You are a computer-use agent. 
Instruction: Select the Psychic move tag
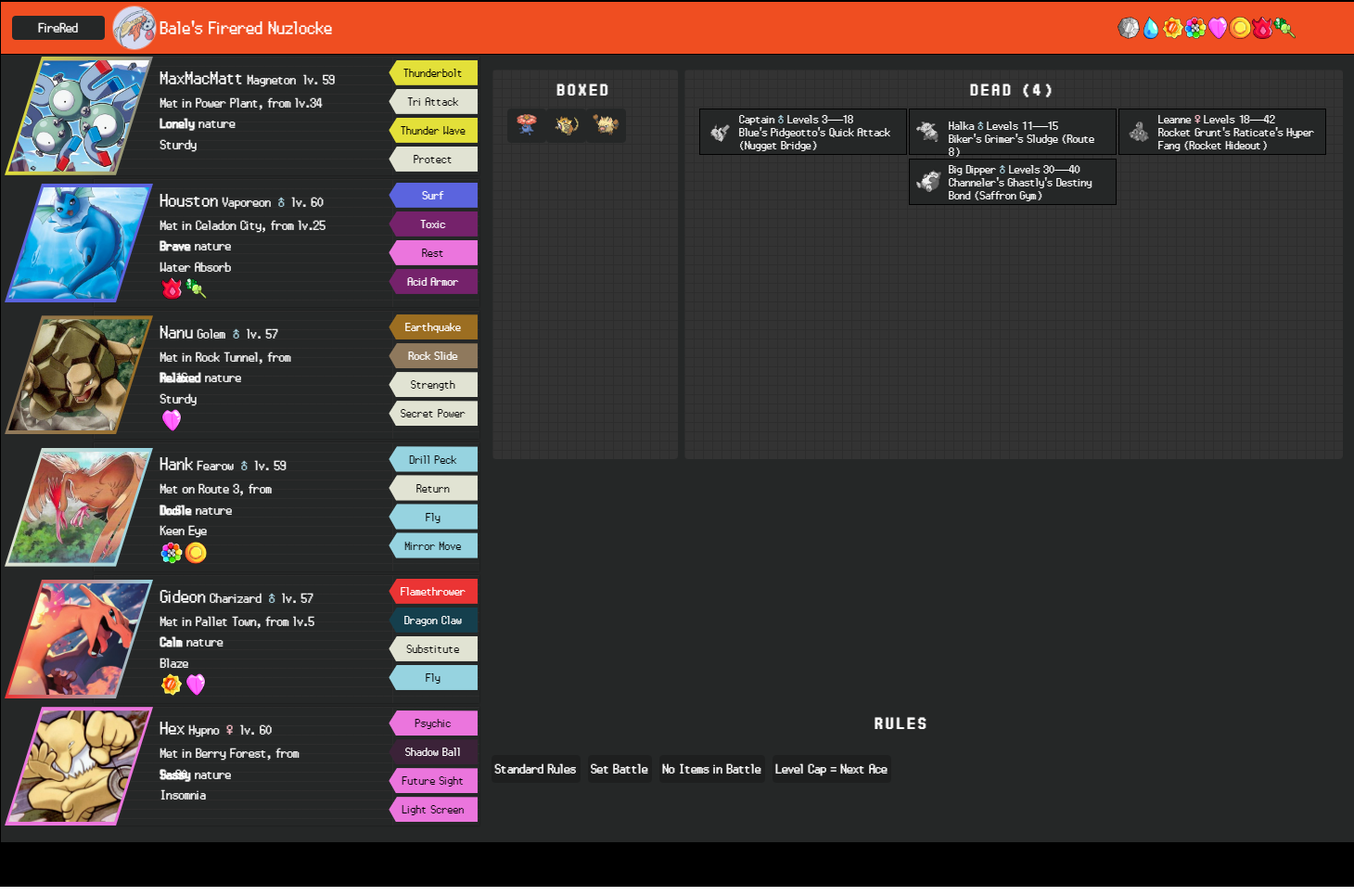point(433,723)
